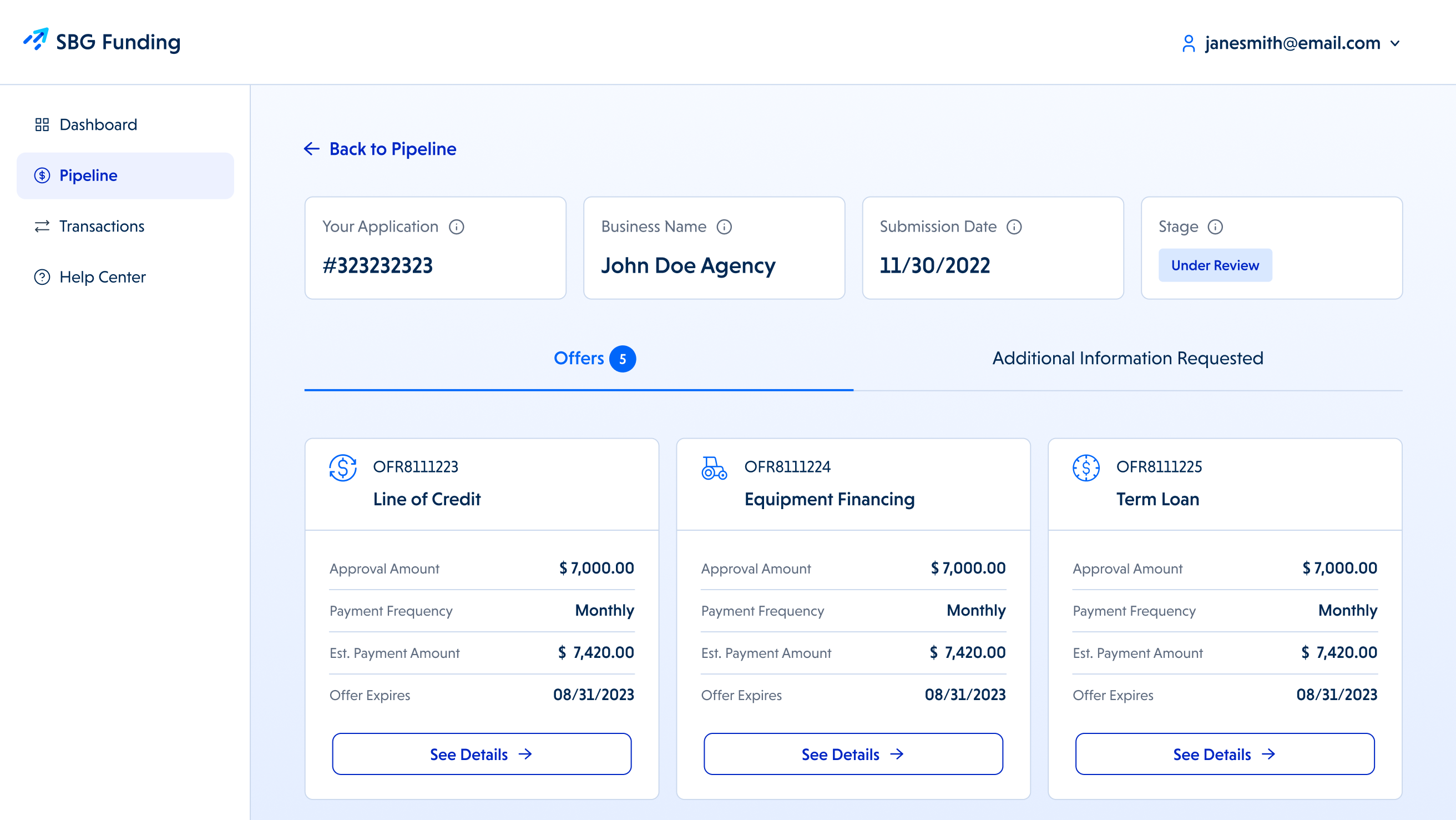The height and width of the screenshot is (820, 1456).
Task: Click the Line of Credit dollar-cycle icon
Action: pos(343,467)
